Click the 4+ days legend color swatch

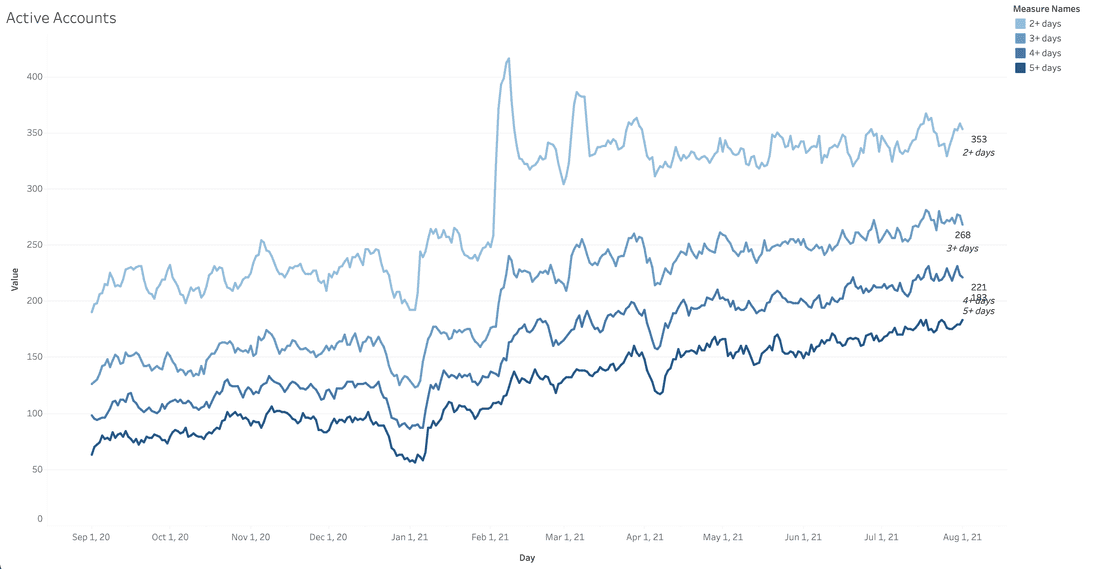pyautogui.click(x=1020, y=53)
